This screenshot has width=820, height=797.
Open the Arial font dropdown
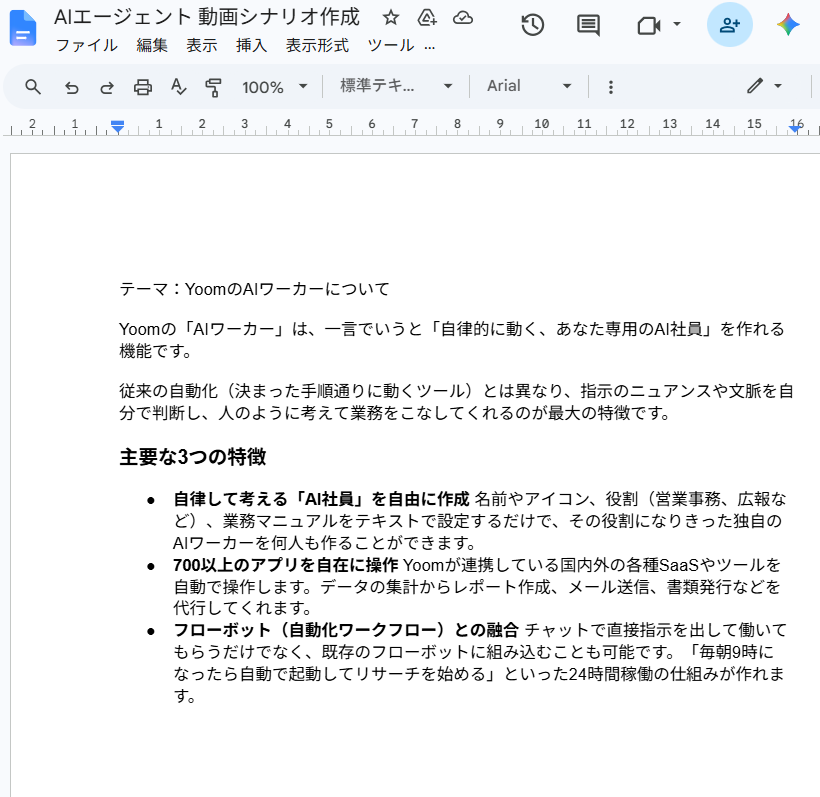click(529, 86)
